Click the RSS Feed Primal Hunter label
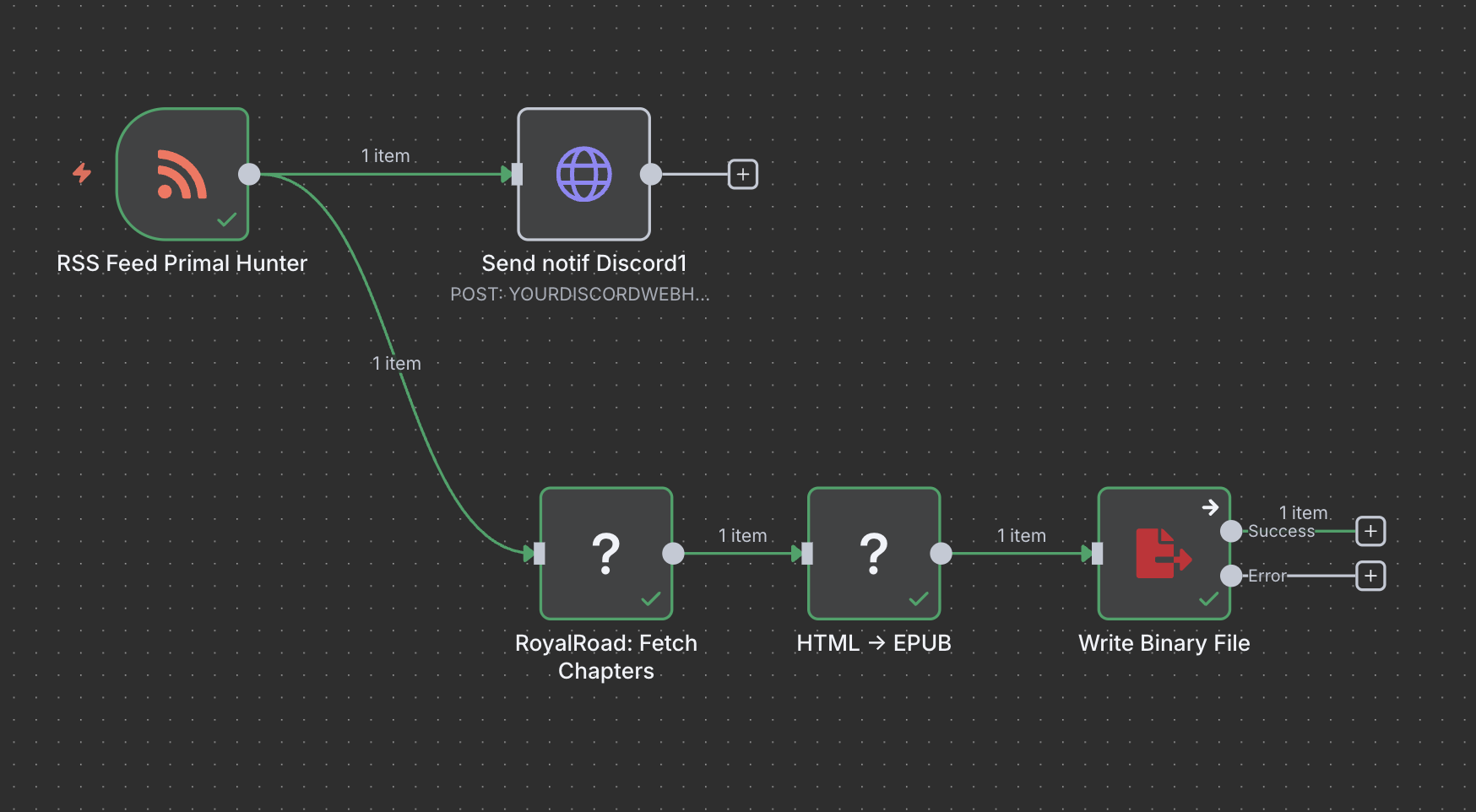1476x812 pixels. [182, 263]
